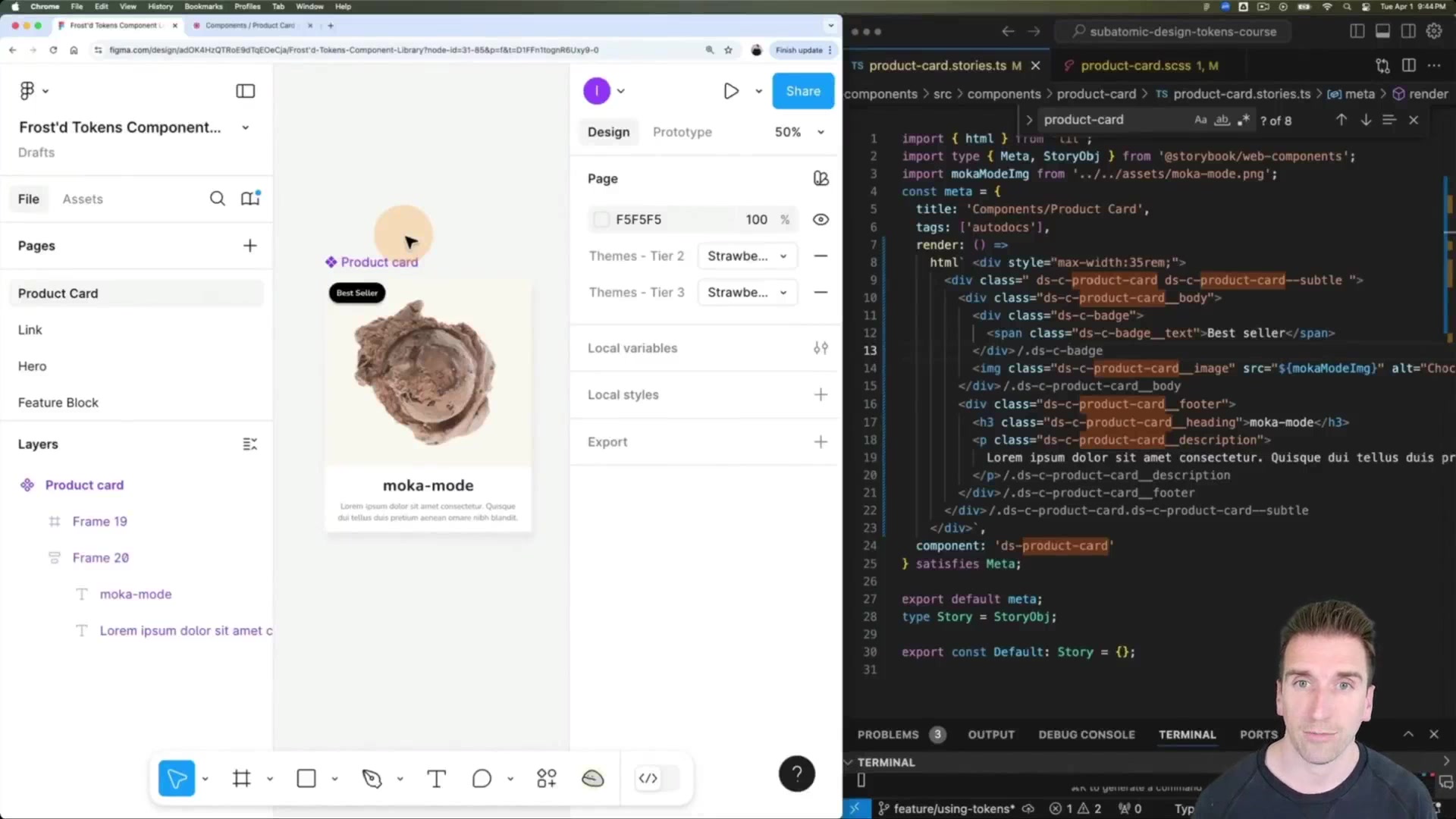1456x819 pixels.
Task: Click the product-card find input field
Action: [x=1111, y=120]
